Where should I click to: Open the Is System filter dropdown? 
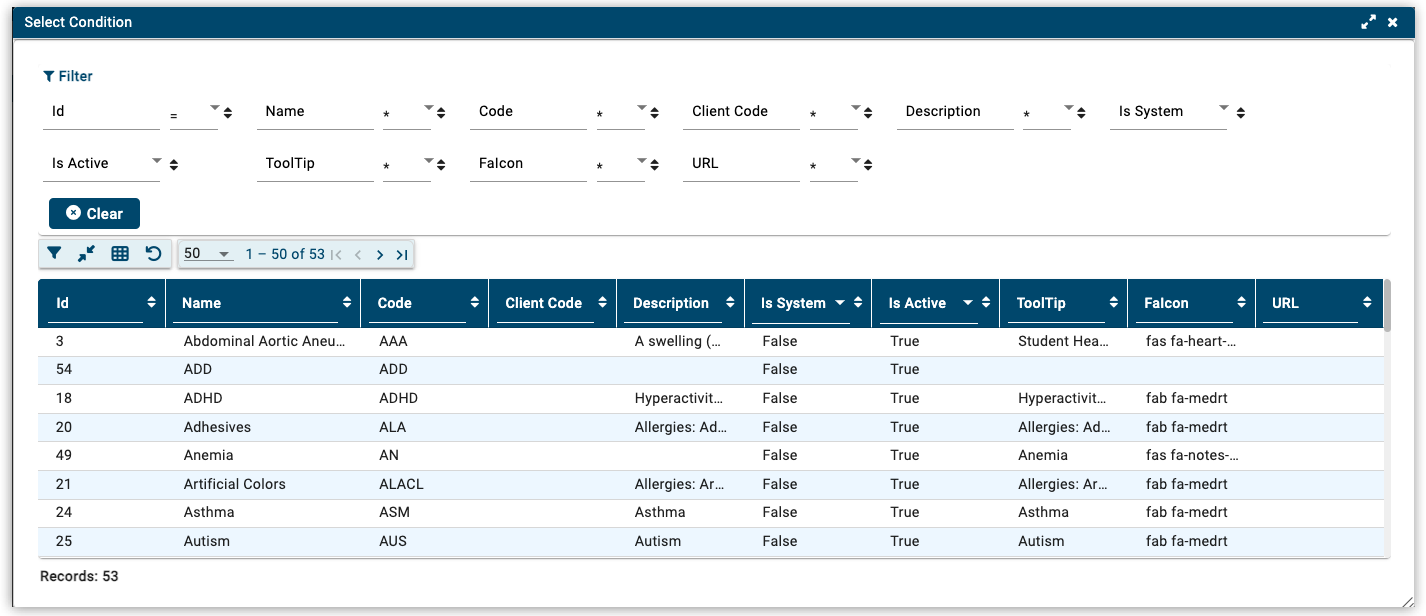pos(1223,108)
